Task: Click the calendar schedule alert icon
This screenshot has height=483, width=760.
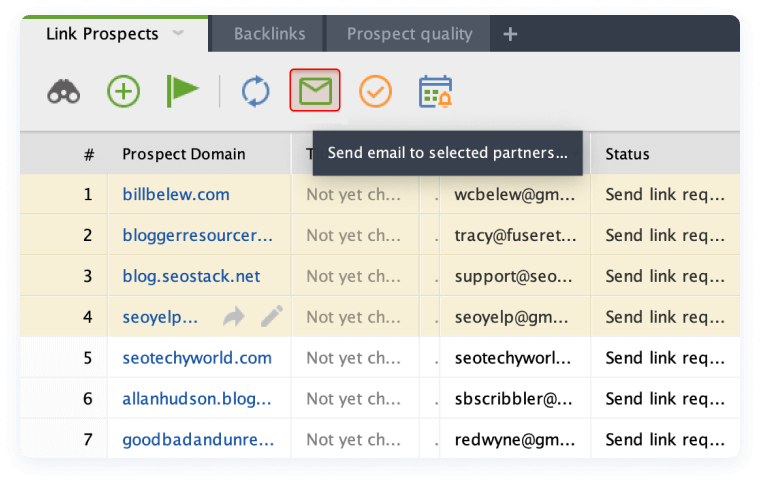Action: (435, 92)
